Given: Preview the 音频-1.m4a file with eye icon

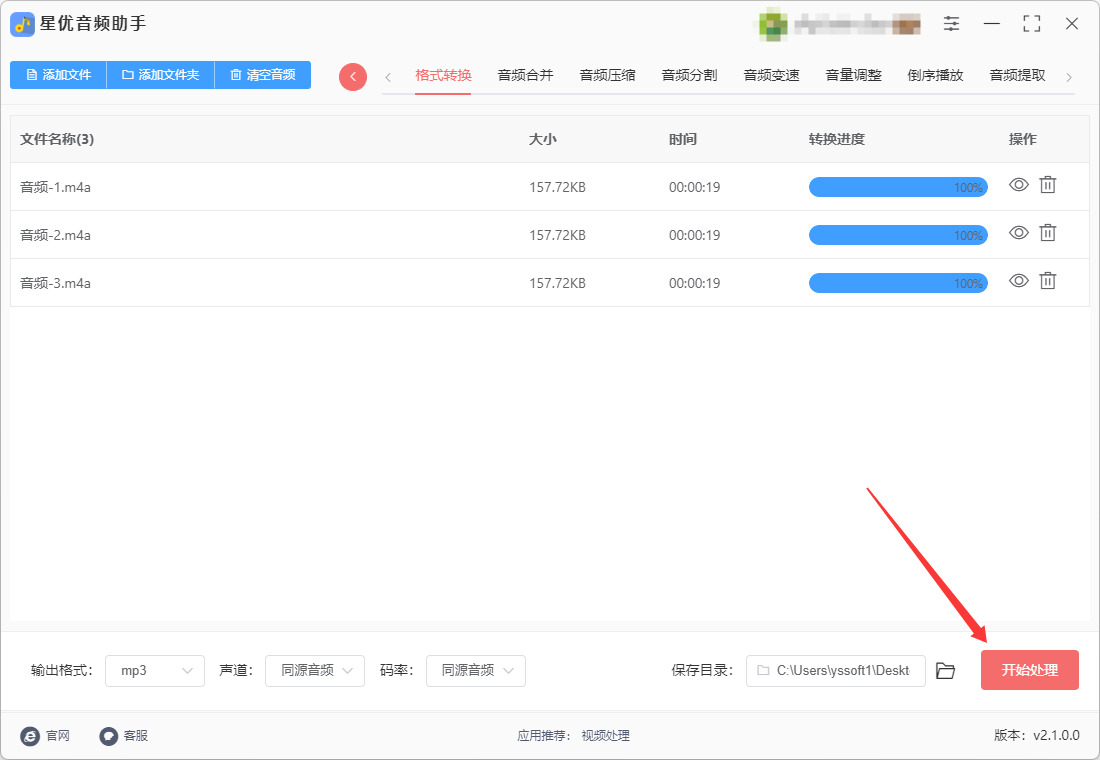Looking at the screenshot, I should click(1019, 185).
